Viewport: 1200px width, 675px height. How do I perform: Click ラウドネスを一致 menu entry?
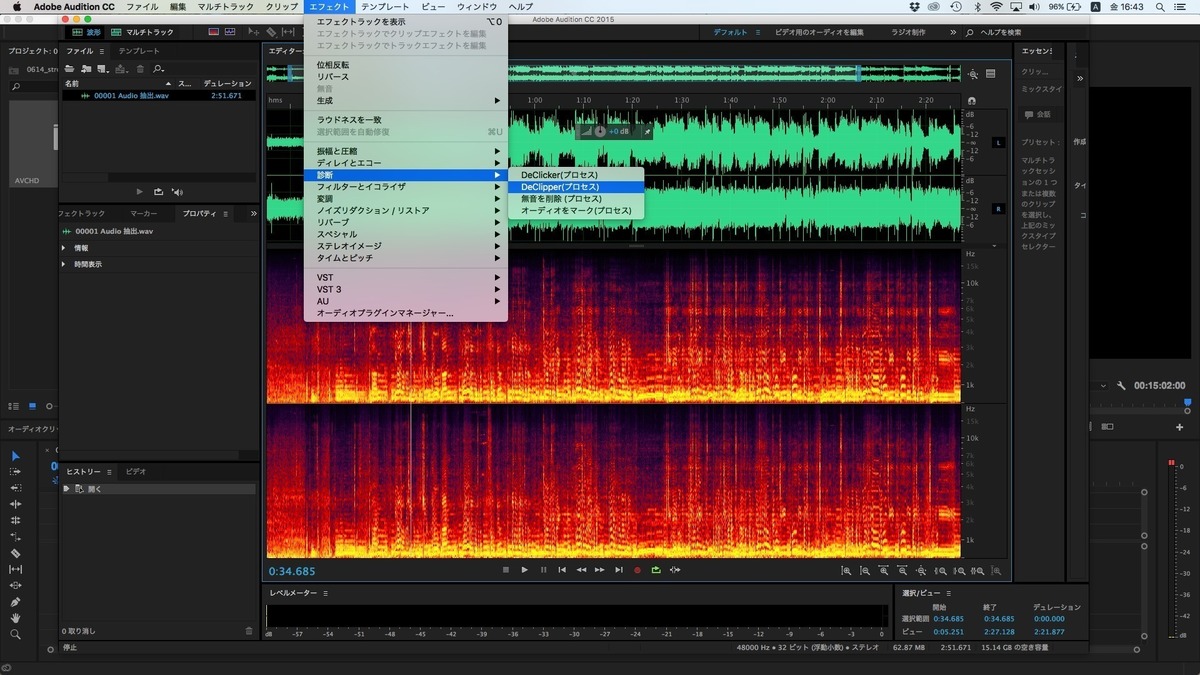pyautogui.click(x=349, y=120)
